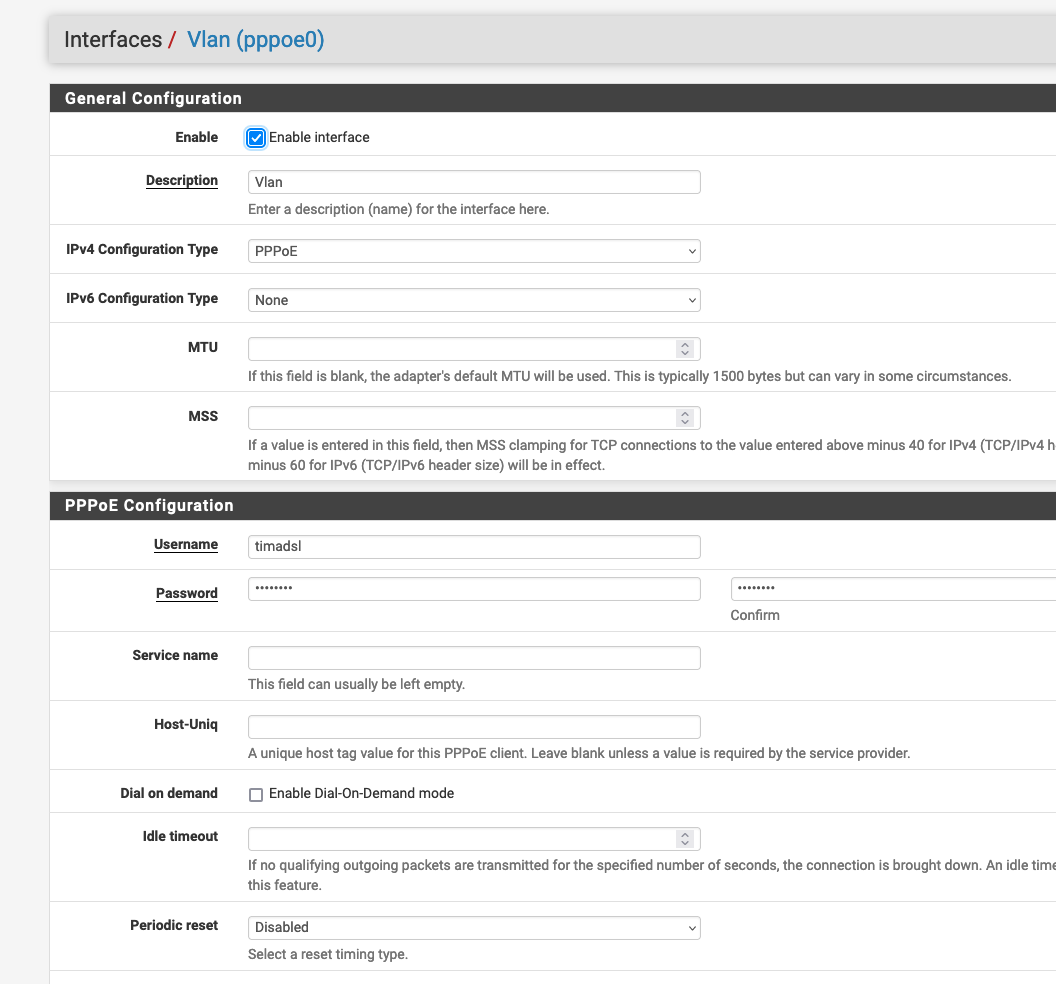Go to Interfaces breadcrumb link

pyautogui.click(x=113, y=40)
